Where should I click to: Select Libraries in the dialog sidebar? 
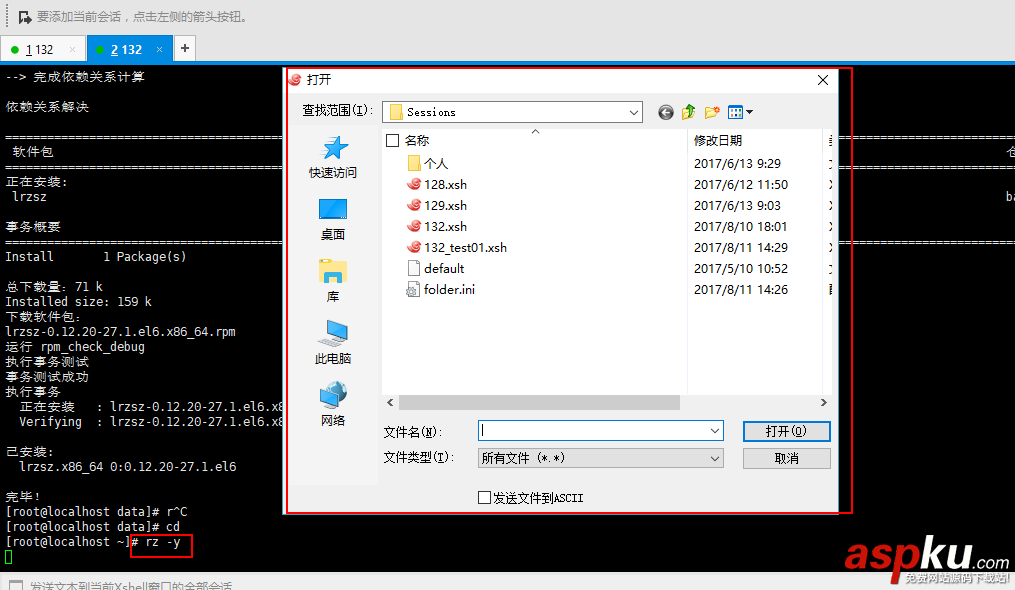pyautogui.click(x=333, y=281)
